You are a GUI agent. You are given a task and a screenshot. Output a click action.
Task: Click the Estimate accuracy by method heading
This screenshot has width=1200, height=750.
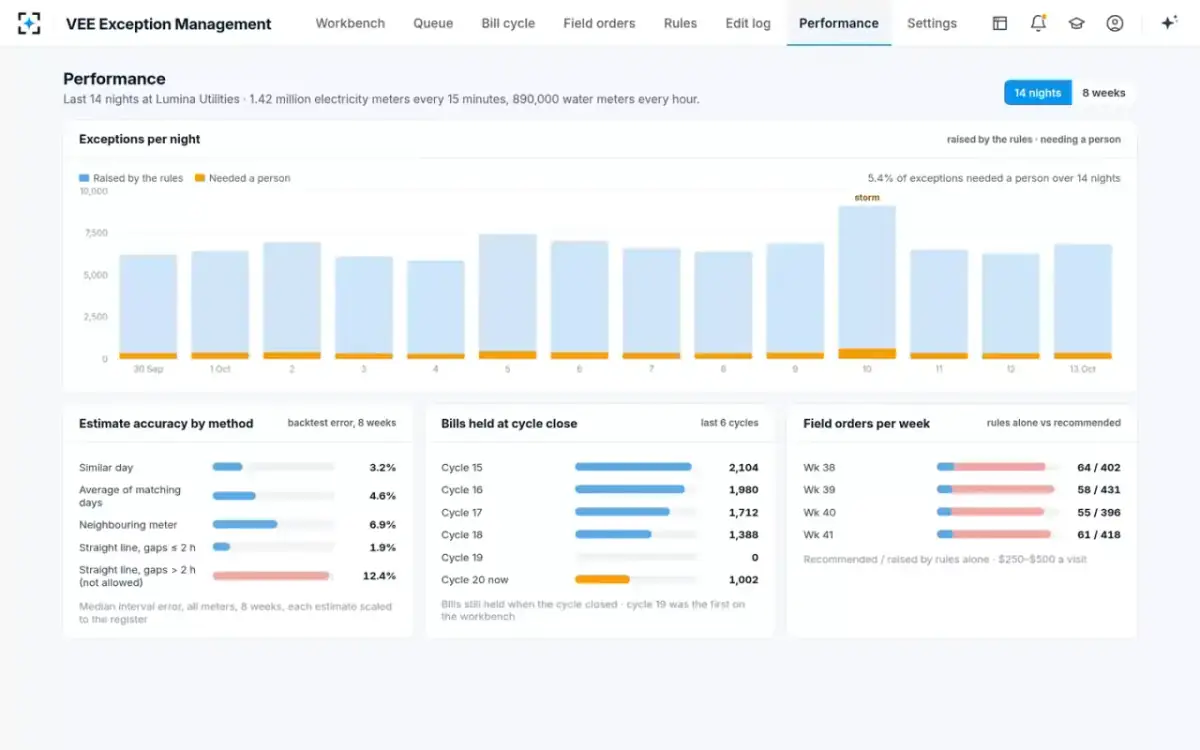(166, 423)
